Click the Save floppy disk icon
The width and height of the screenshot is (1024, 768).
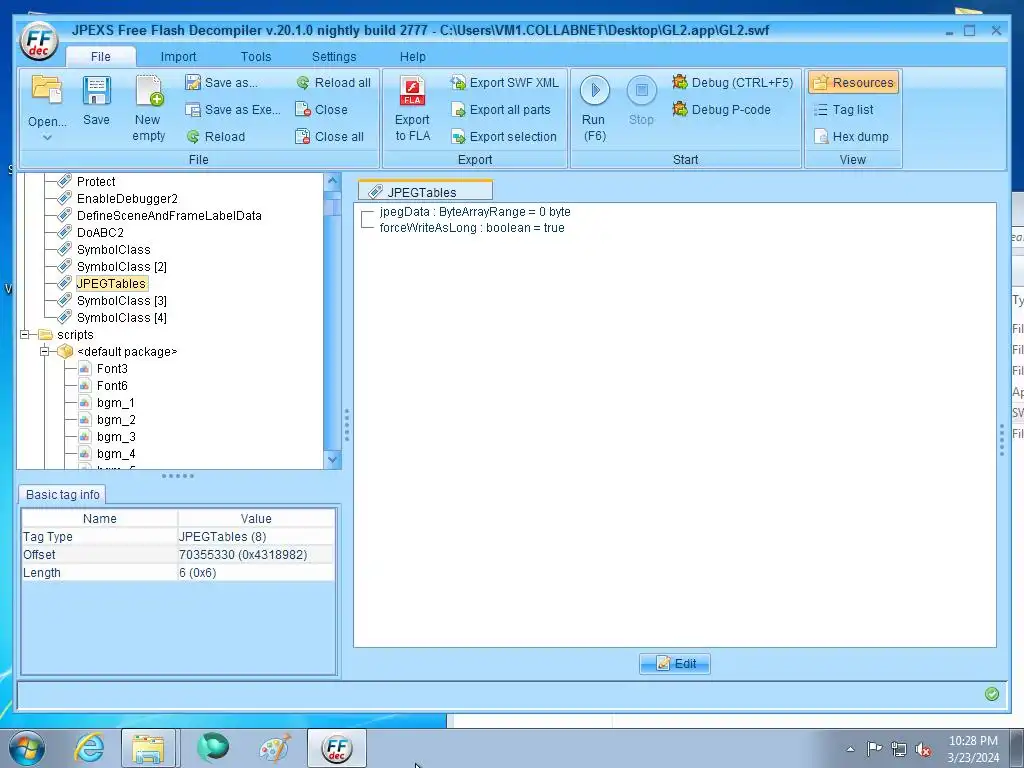96,91
